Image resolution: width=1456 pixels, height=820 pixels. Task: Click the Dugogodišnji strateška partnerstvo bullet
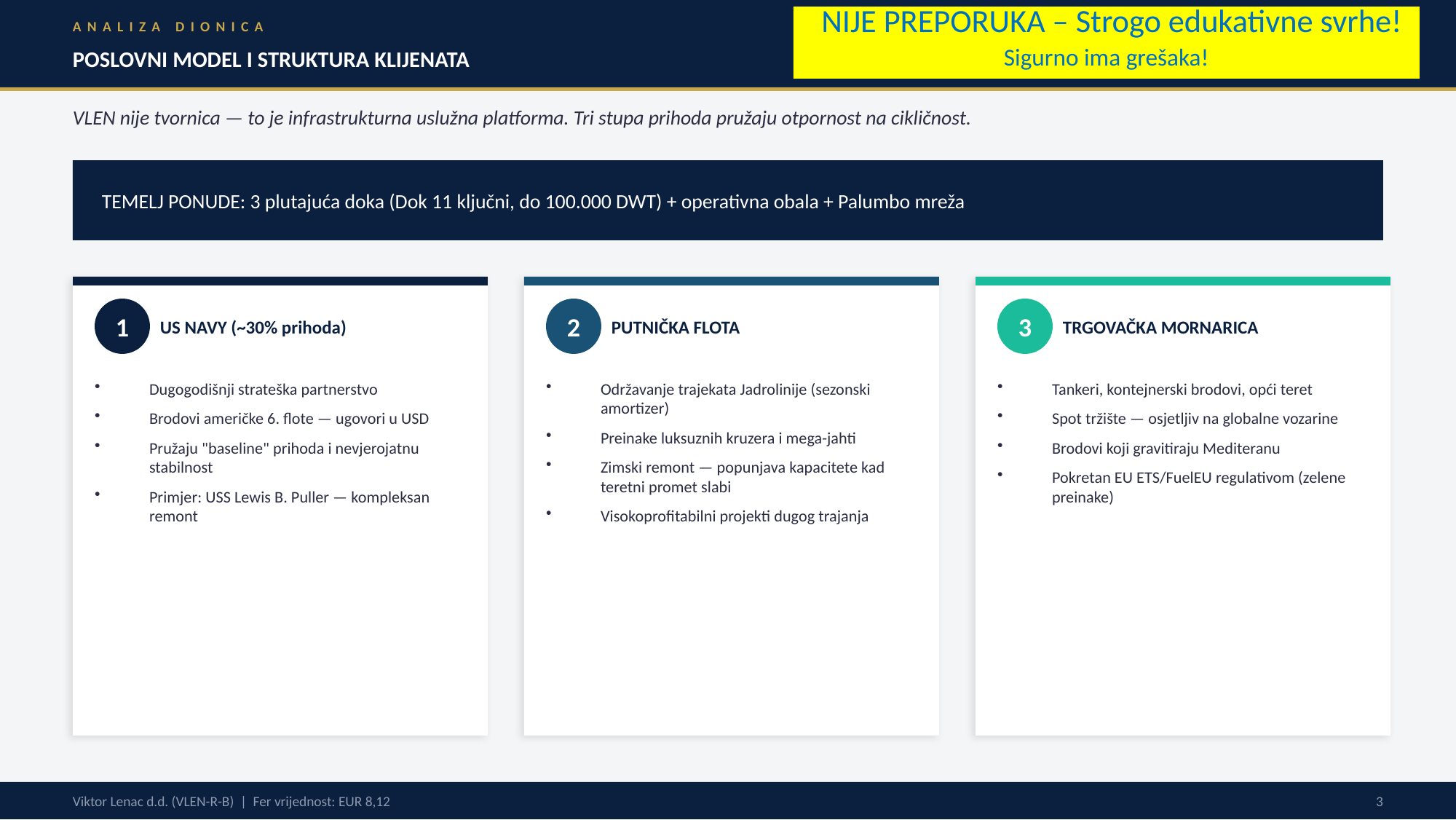tap(263, 390)
